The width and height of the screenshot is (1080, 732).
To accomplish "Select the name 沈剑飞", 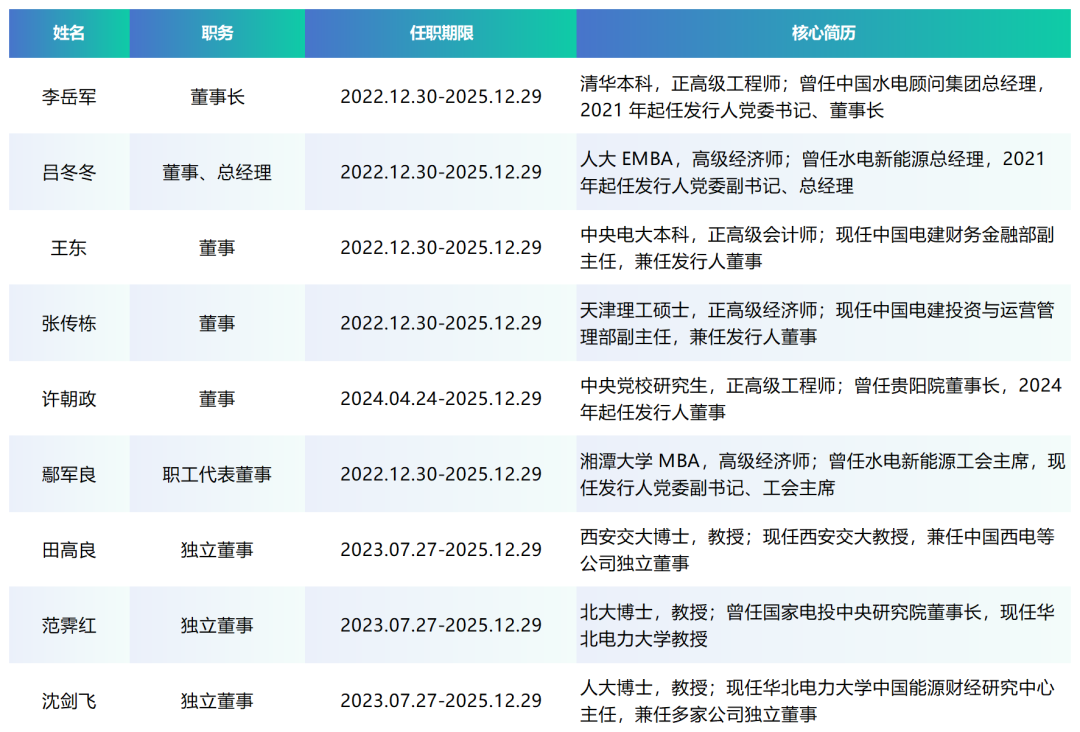I will (x=69, y=701).
